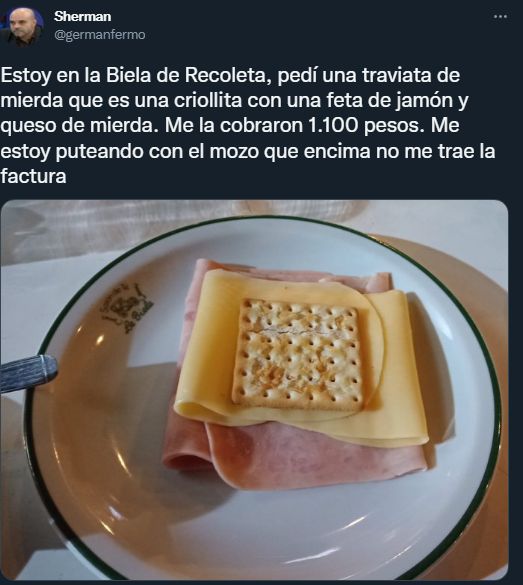Screen dimensions: 523x585
Task: Click the word 'puteando' in tweet text
Action: pos(100,151)
